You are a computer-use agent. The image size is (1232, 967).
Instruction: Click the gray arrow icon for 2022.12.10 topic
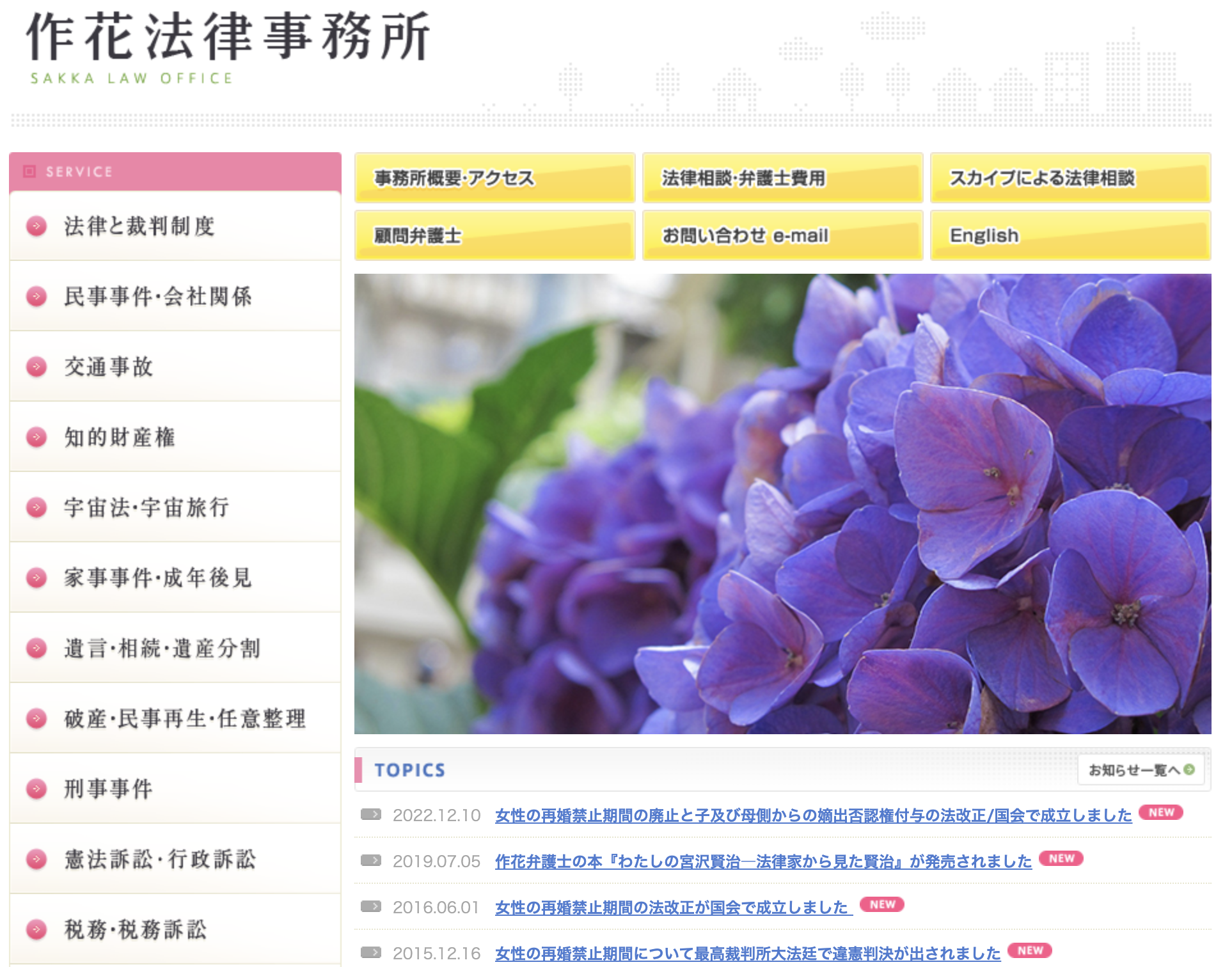[x=371, y=814]
